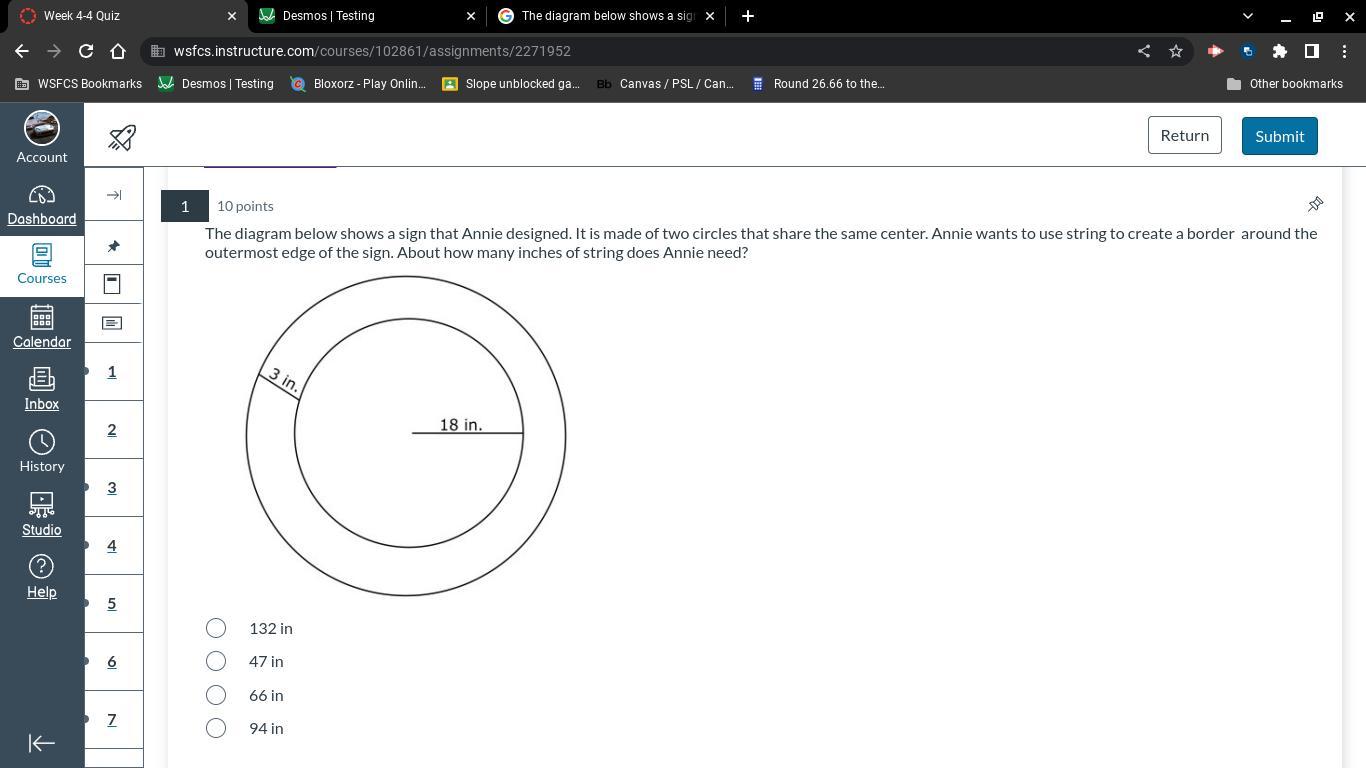This screenshot has height=768, width=1366.
Task: Close the Week 4-4 Quiz tab
Action: pos(232,16)
